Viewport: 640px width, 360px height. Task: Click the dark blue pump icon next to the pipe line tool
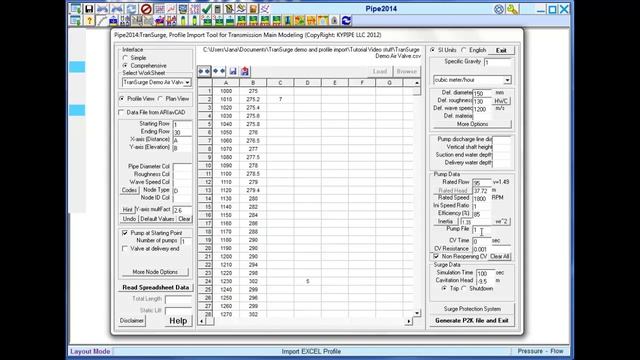click(113, 20)
